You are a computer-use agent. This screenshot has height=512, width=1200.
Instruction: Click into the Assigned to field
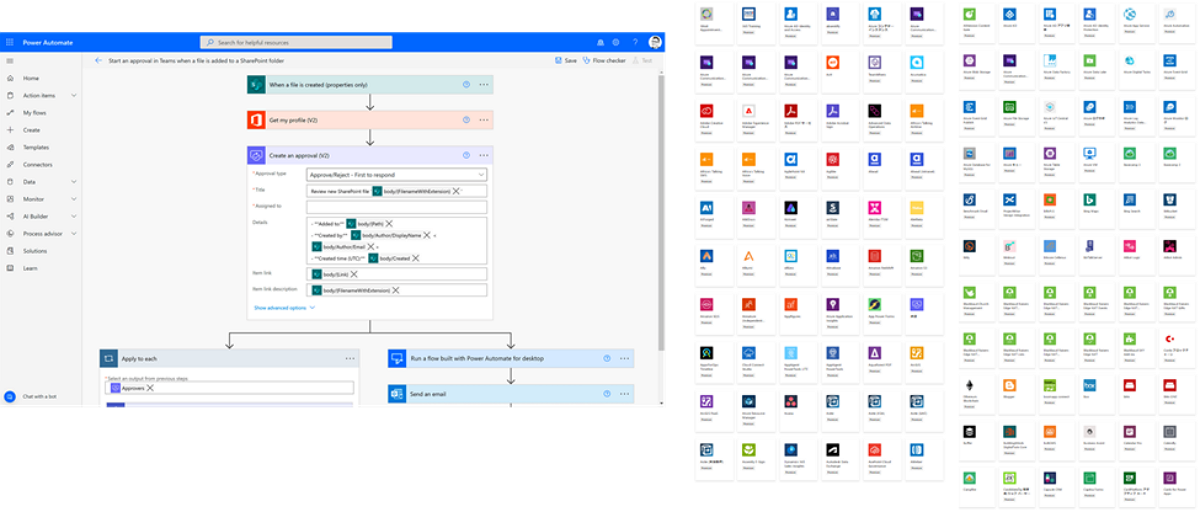click(x=397, y=206)
